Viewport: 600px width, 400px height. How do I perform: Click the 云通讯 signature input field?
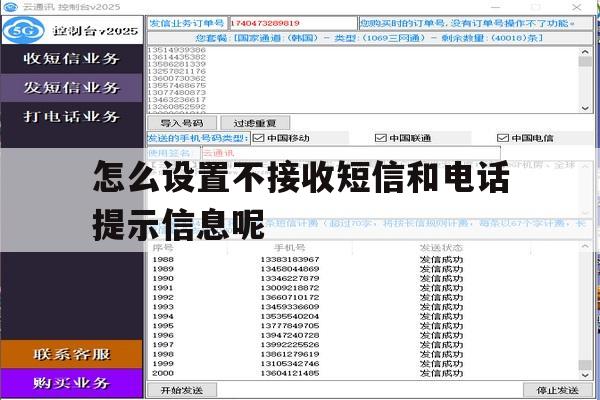click(x=351, y=153)
